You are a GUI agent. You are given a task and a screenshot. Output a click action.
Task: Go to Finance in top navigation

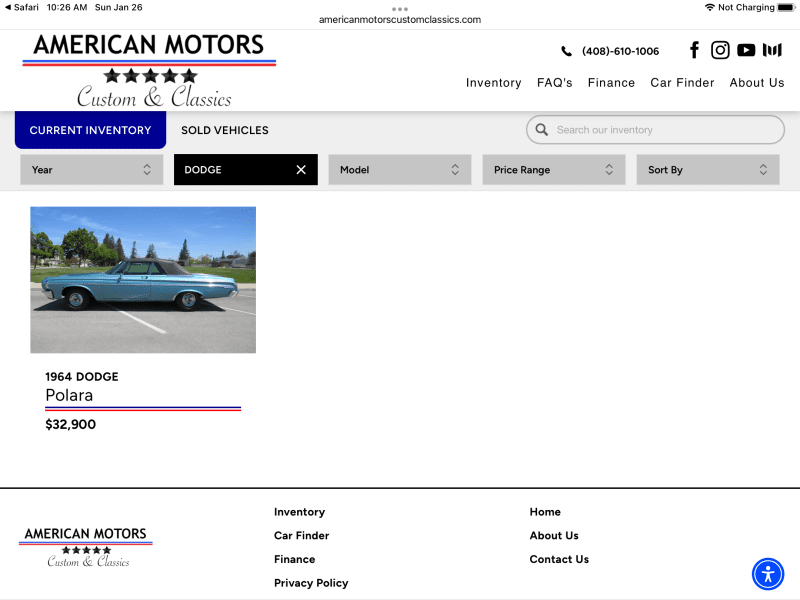click(x=611, y=83)
